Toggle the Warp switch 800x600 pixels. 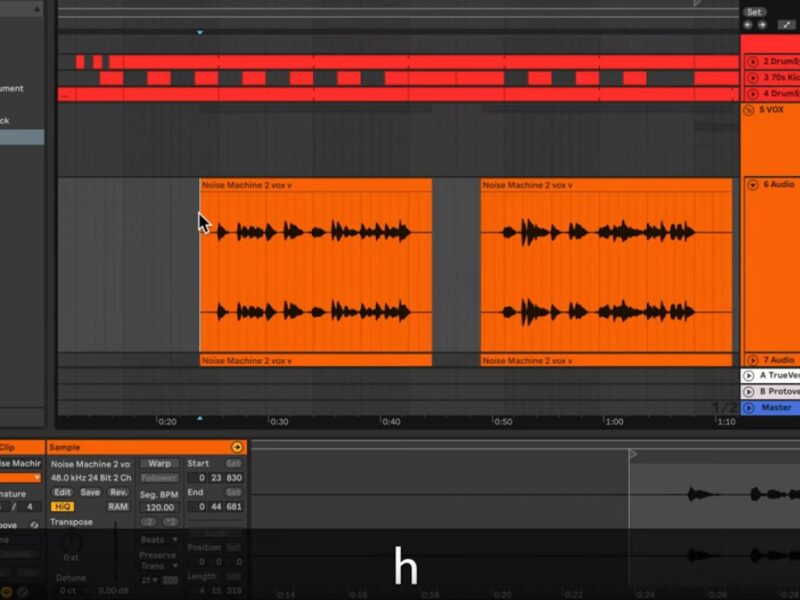coord(158,464)
